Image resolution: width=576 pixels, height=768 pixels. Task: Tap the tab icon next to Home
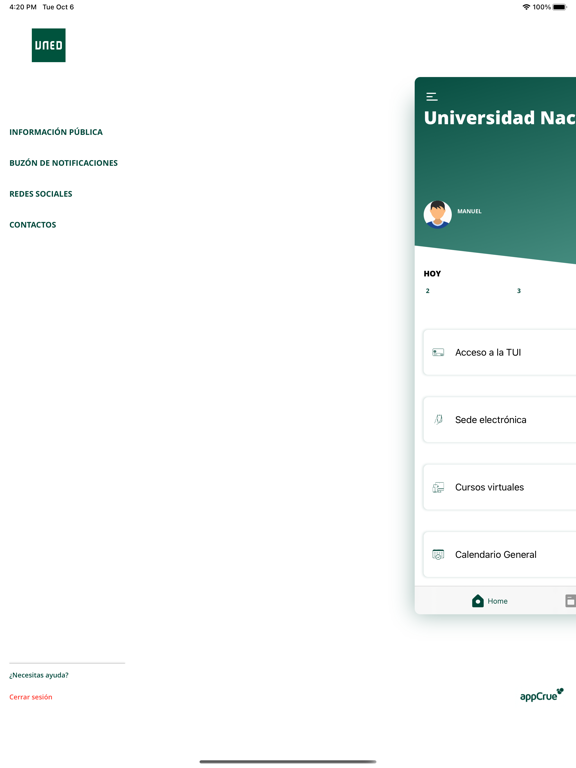(x=571, y=601)
